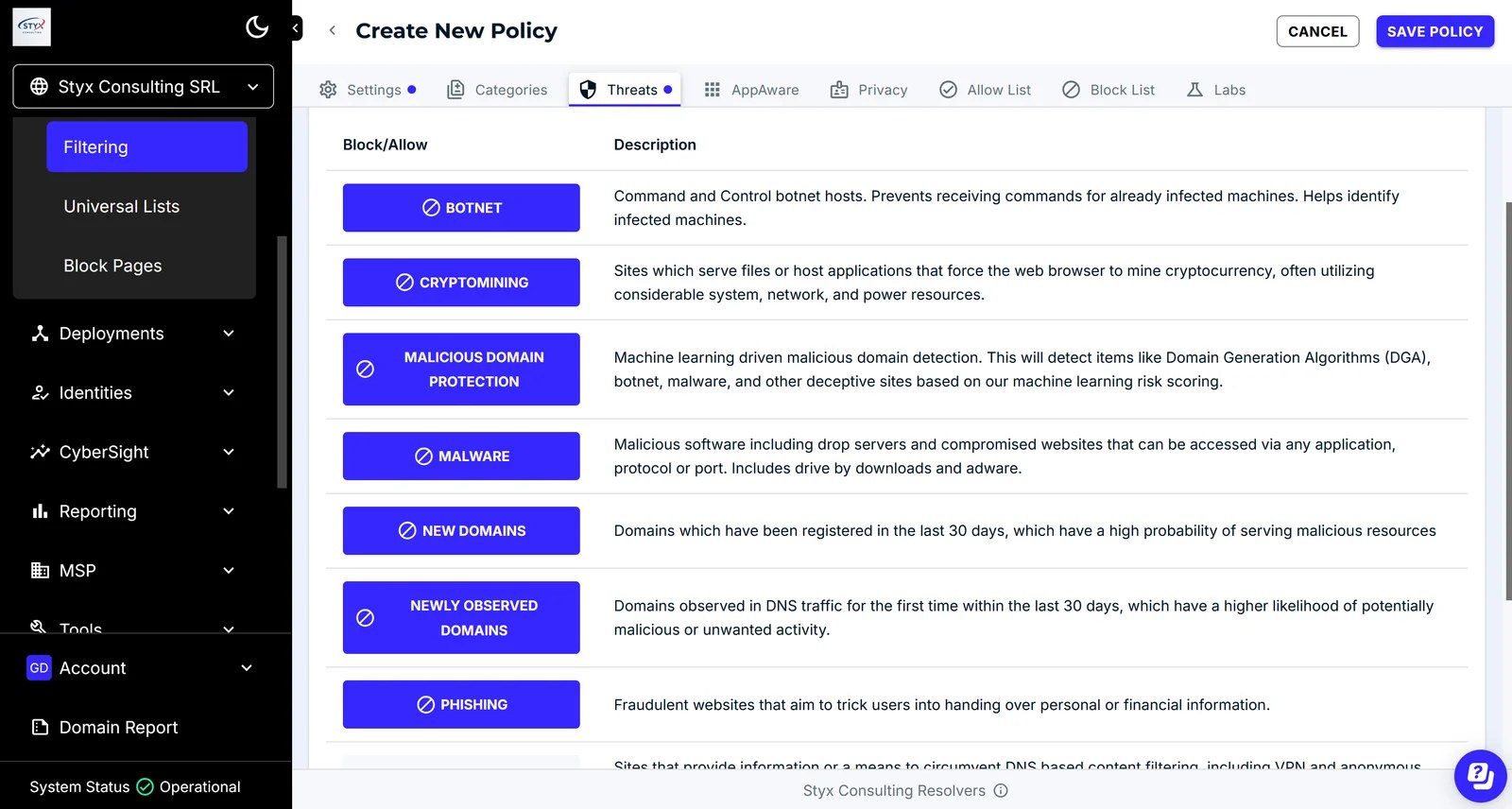This screenshot has height=809, width=1512.
Task: Switch to the Settings tab
Action: (x=368, y=90)
